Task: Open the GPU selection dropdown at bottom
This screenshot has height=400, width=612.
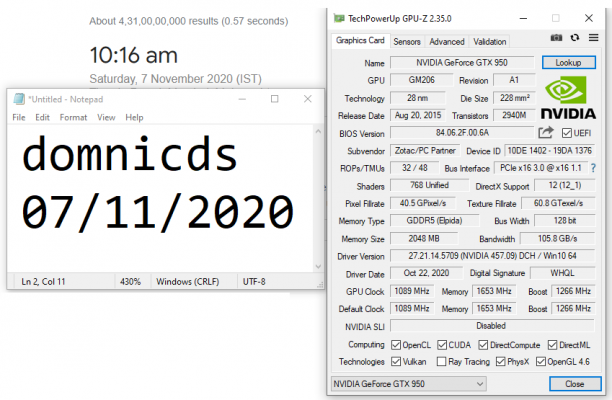Action: 408,384
